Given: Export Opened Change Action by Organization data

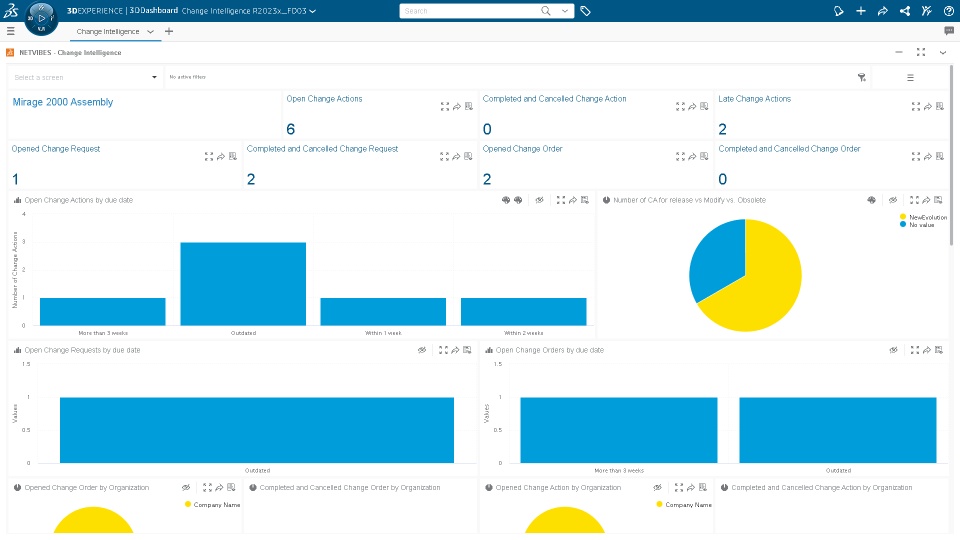Looking at the screenshot, I should point(703,487).
